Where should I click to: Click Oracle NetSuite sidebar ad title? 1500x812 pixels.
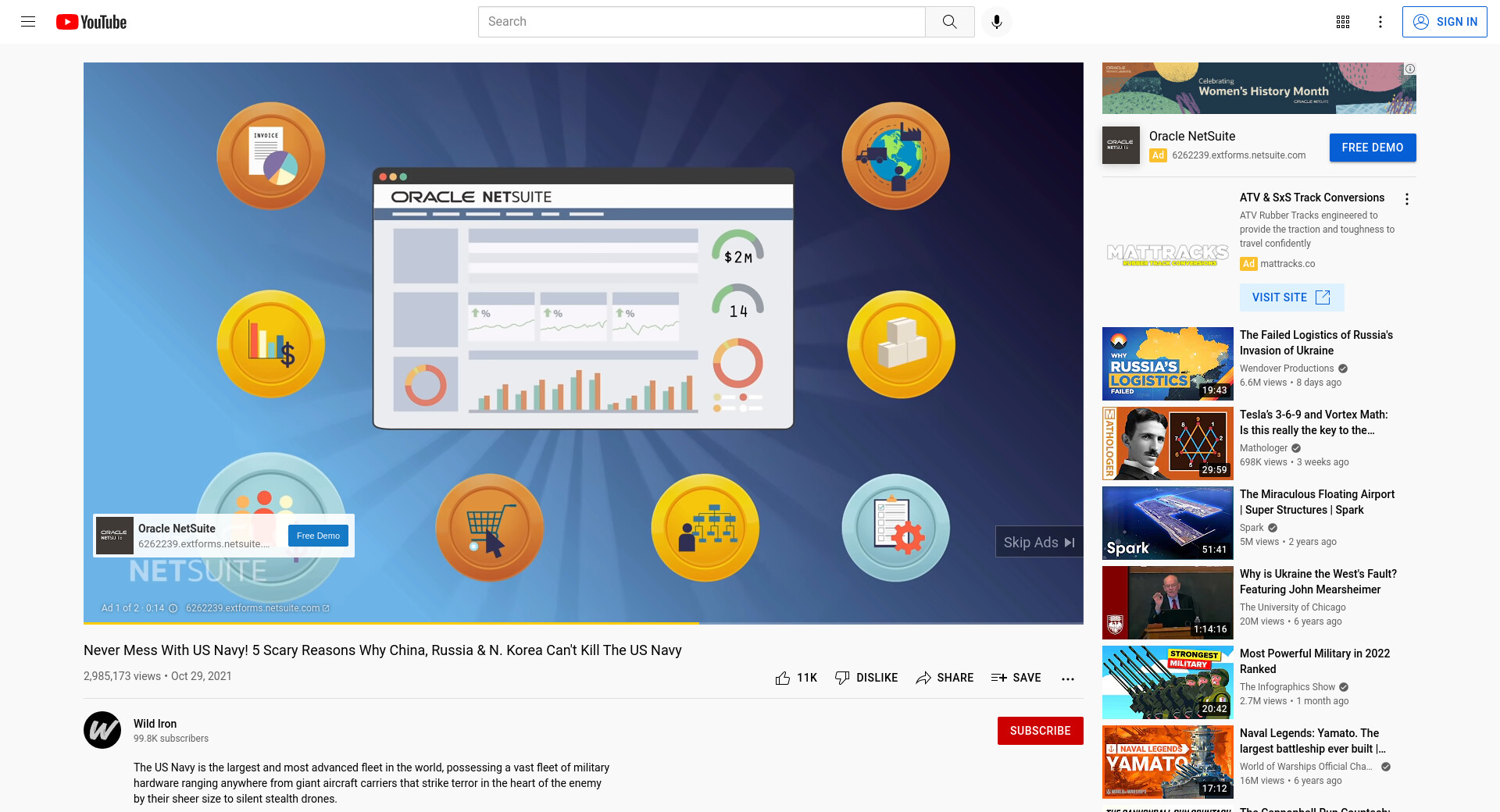(1192, 136)
